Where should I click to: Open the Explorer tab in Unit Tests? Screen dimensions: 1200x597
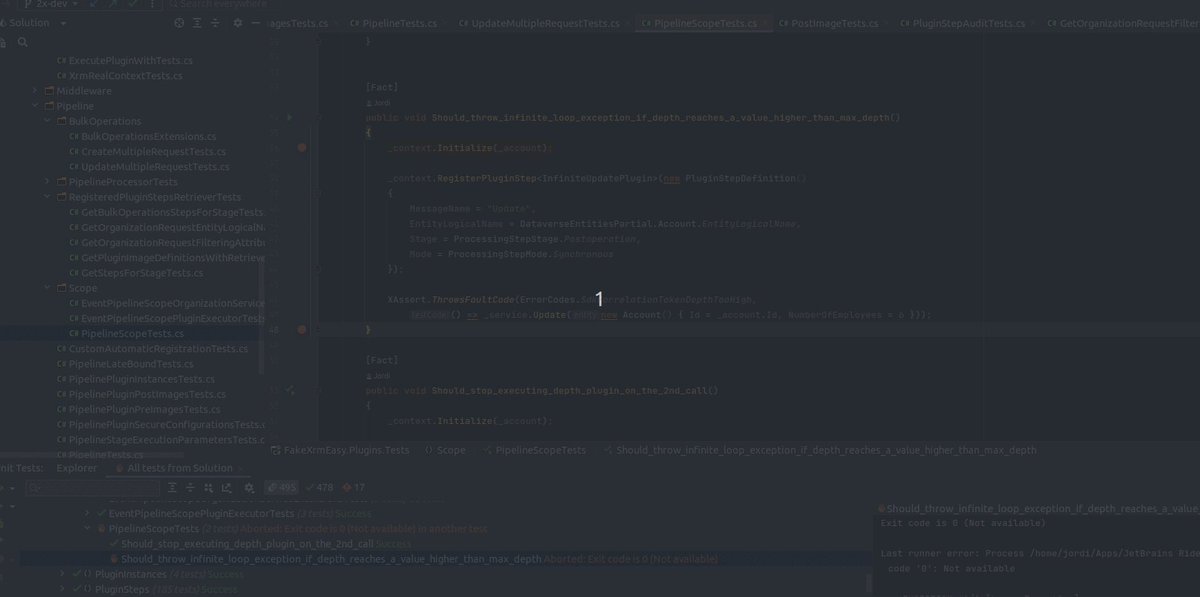click(77, 468)
